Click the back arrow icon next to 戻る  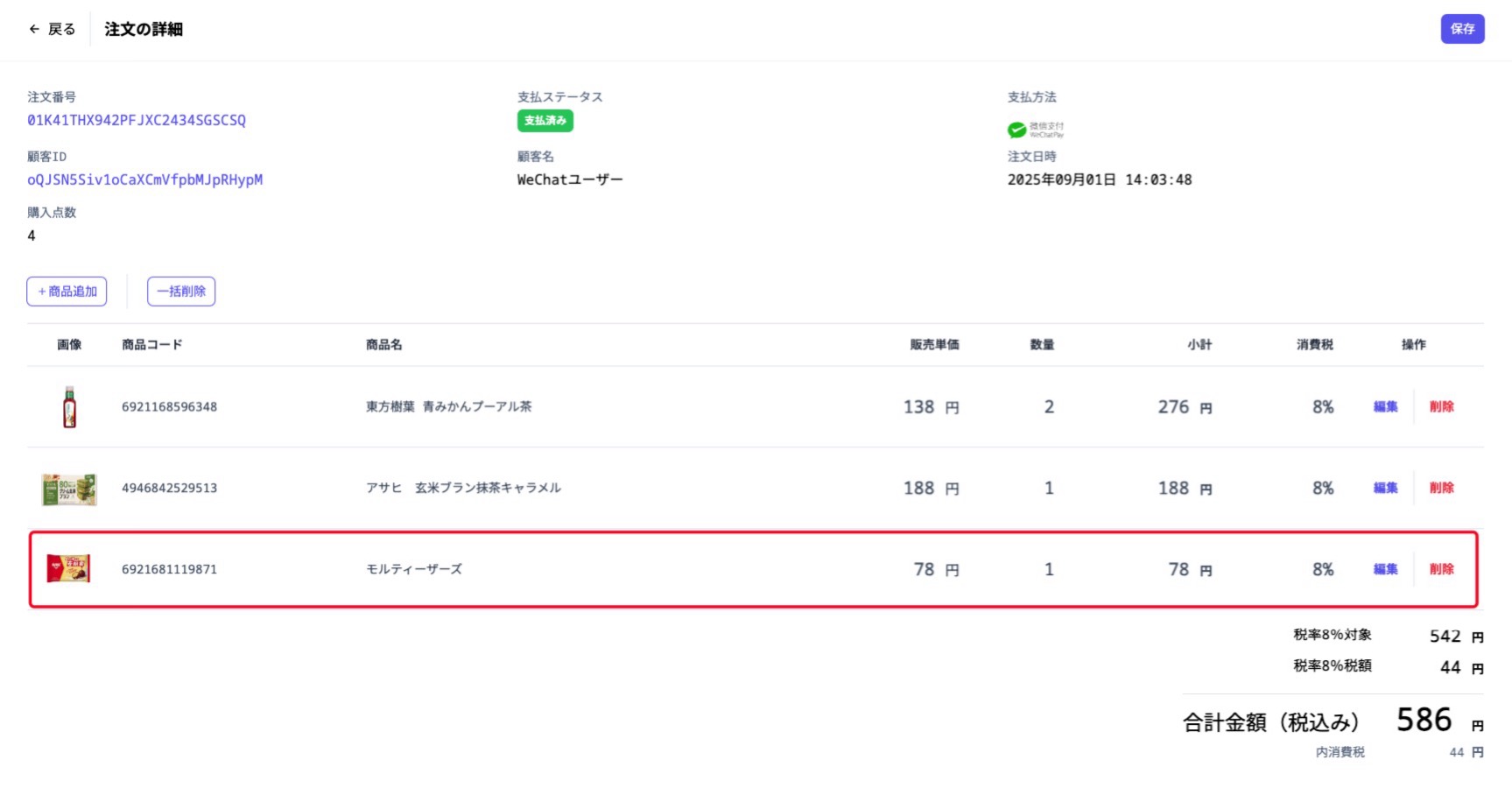(x=32, y=29)
